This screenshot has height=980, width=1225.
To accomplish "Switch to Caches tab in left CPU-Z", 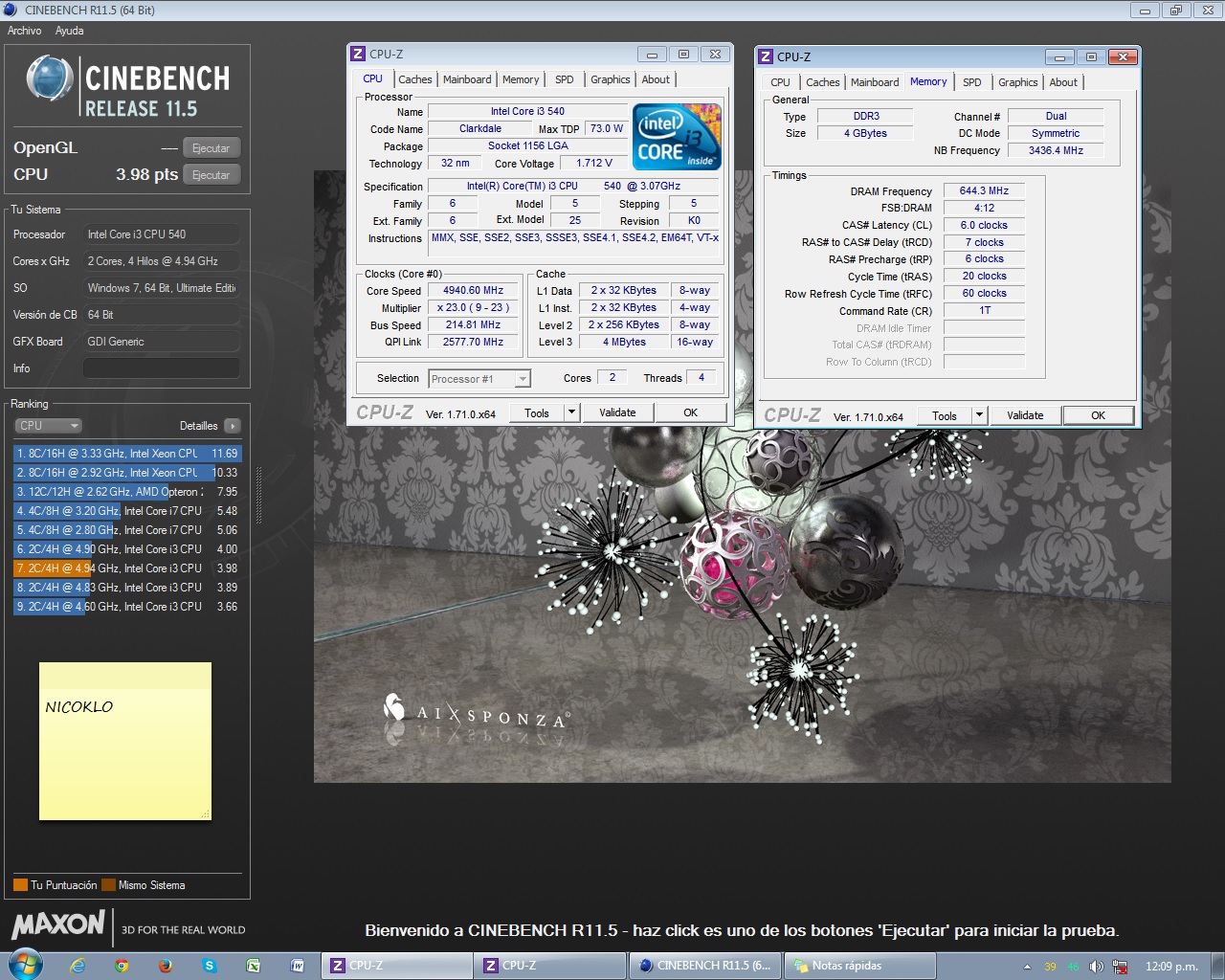I will (415, 79).
